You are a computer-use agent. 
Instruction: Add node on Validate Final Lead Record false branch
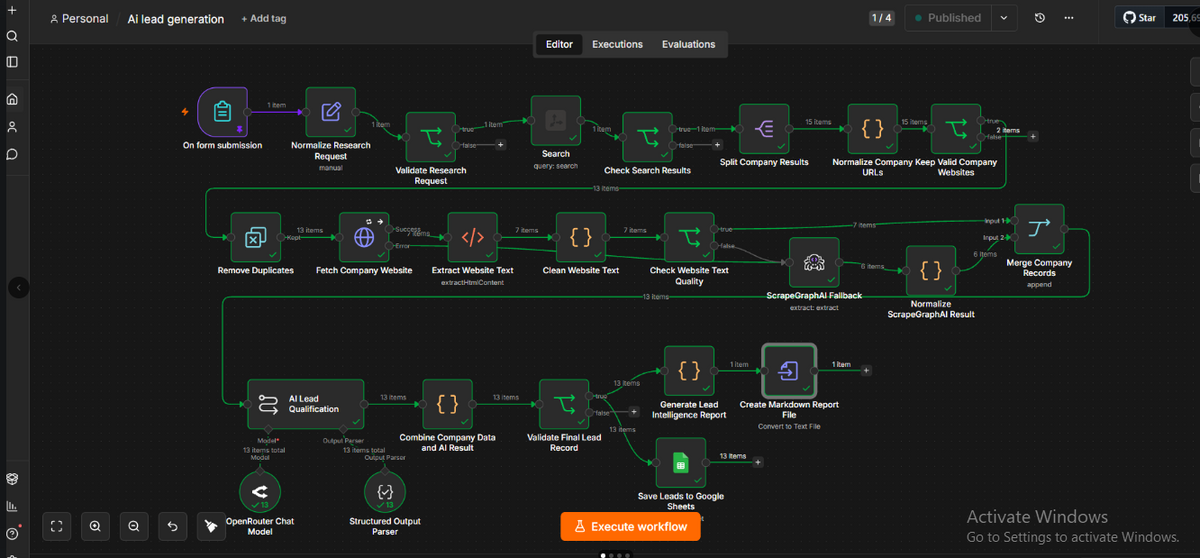pos(633,412)
